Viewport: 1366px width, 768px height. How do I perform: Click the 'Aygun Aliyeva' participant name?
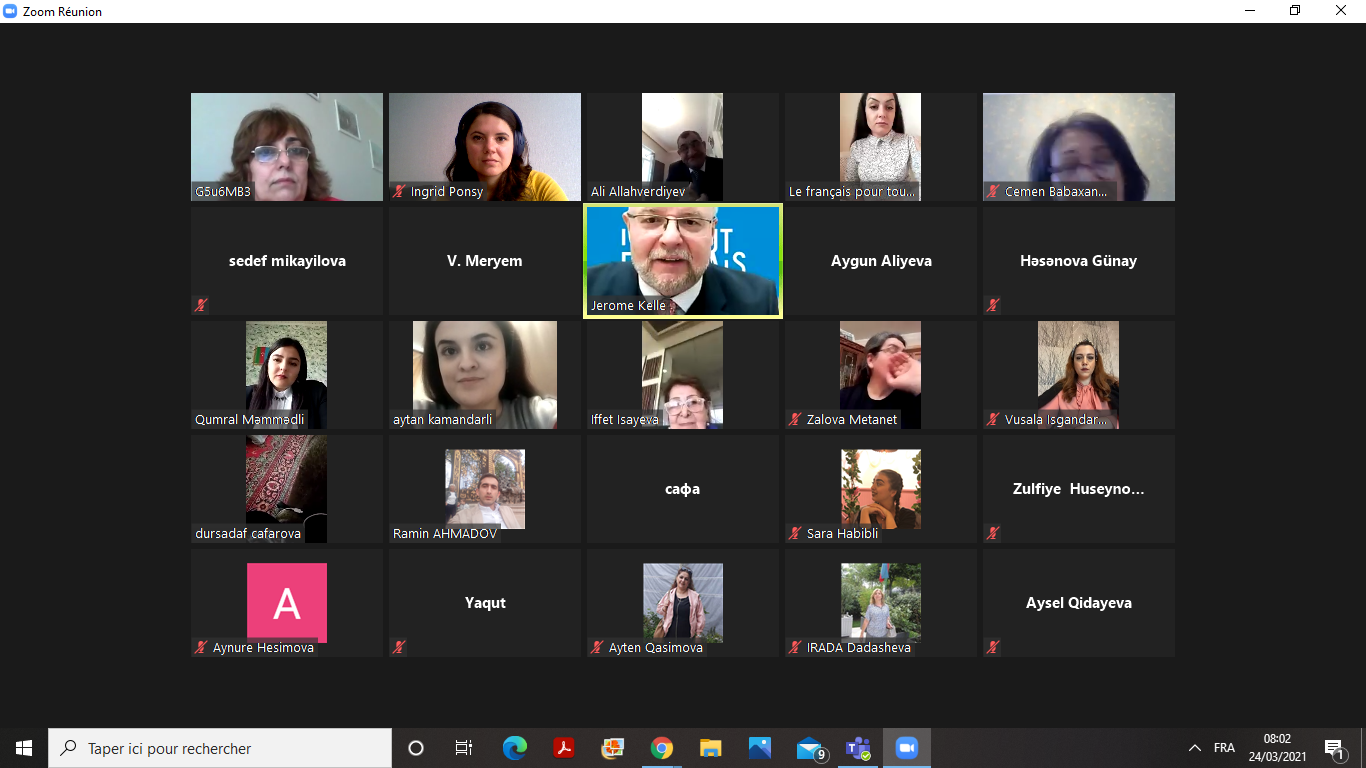[x=881, y=261]
